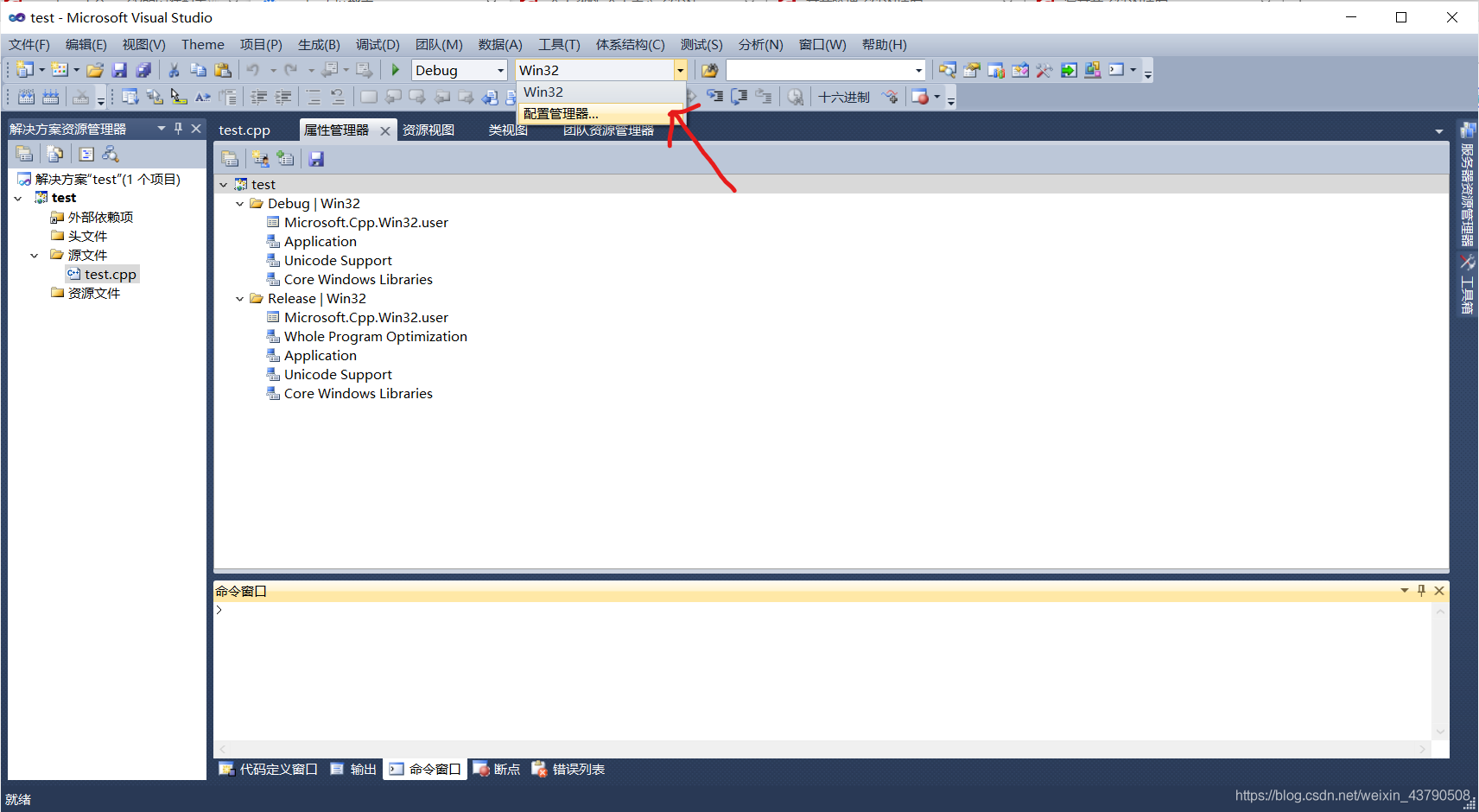The width and height of the screenshot is (1479, 812).
Task: Click the Save icon in Property Manager toolbar
Action: [316, 159]
